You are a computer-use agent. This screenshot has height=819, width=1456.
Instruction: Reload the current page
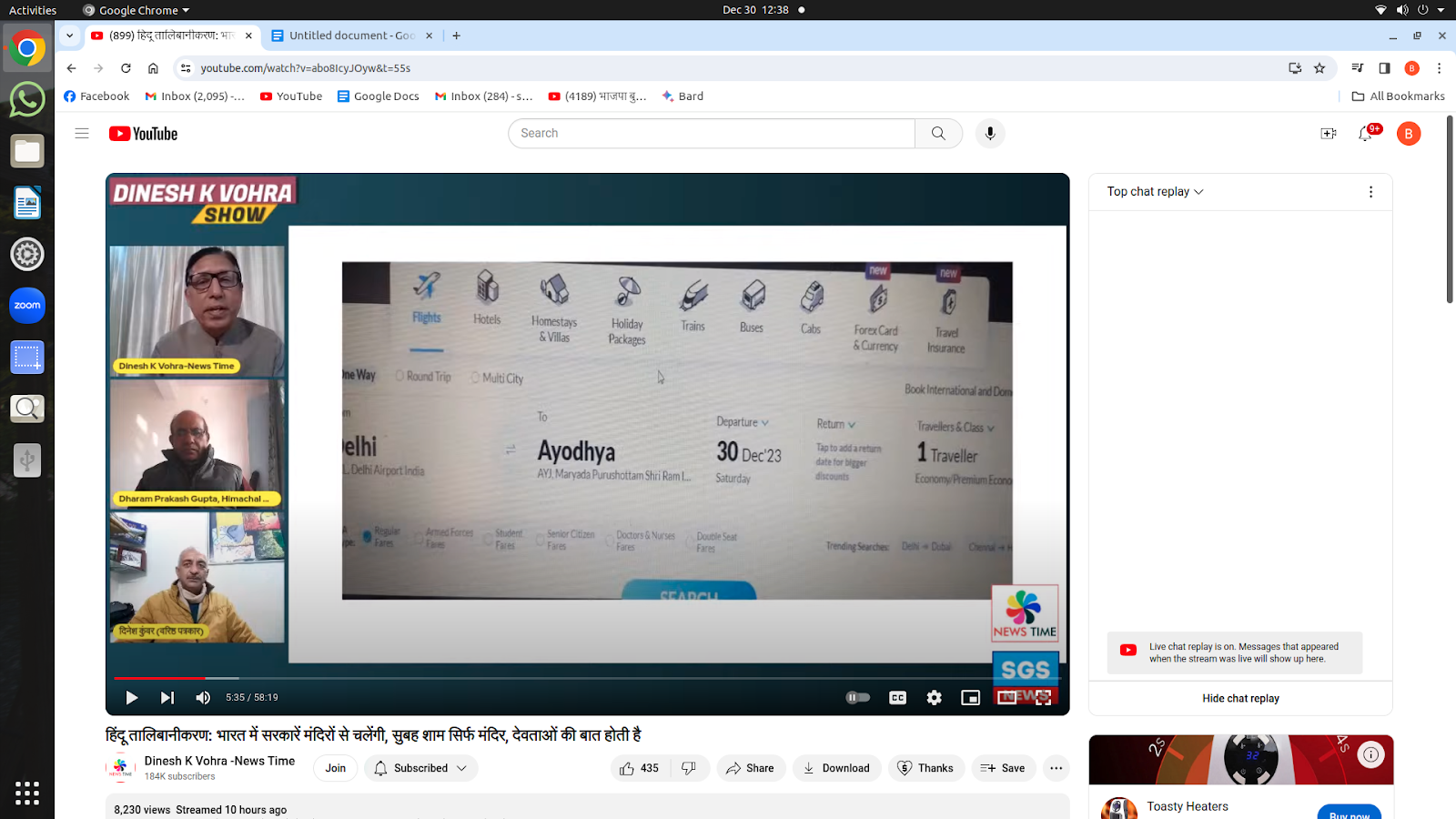click(126, 68)
